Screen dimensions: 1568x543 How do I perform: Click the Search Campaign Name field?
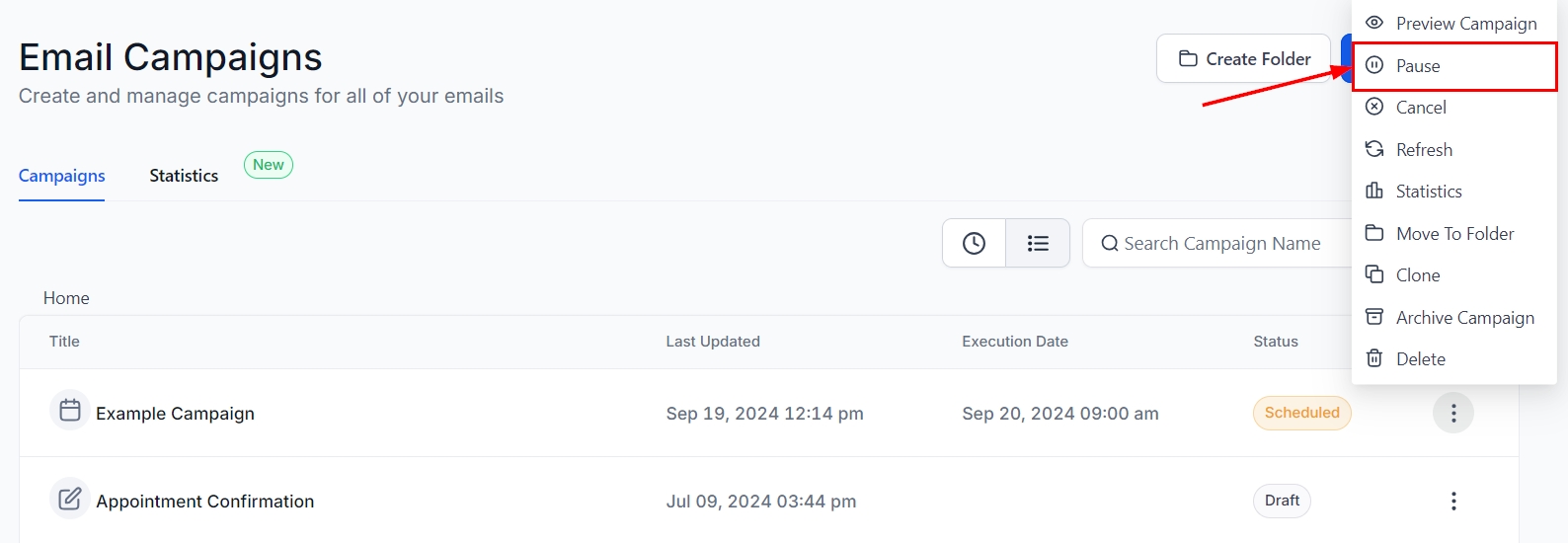pyautogui.click(x=1221, y=244)
